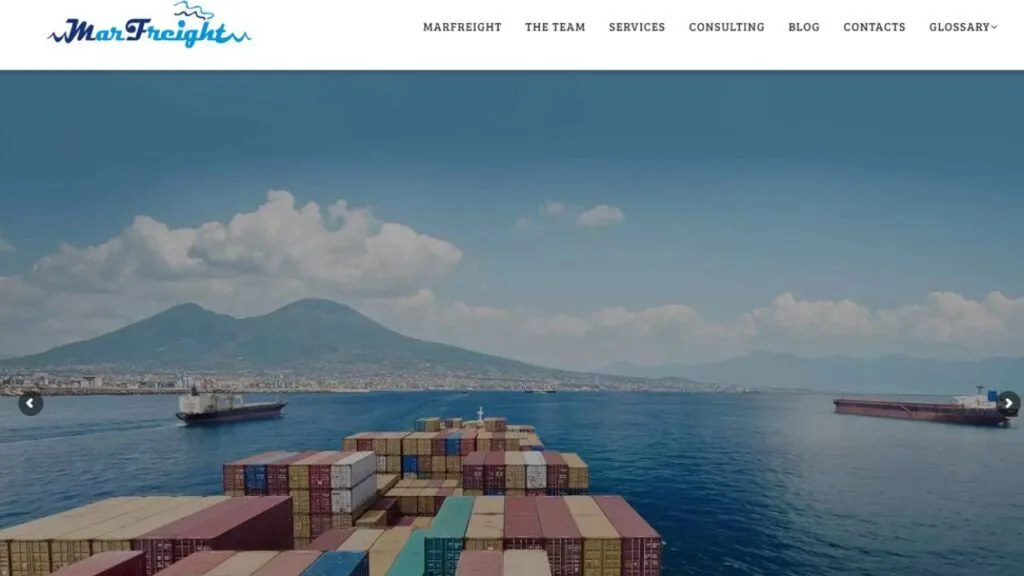This screenshot has width=1024, height=576.
Task: Click the red tanker ship on the right
Action: (x=921, y=410)
